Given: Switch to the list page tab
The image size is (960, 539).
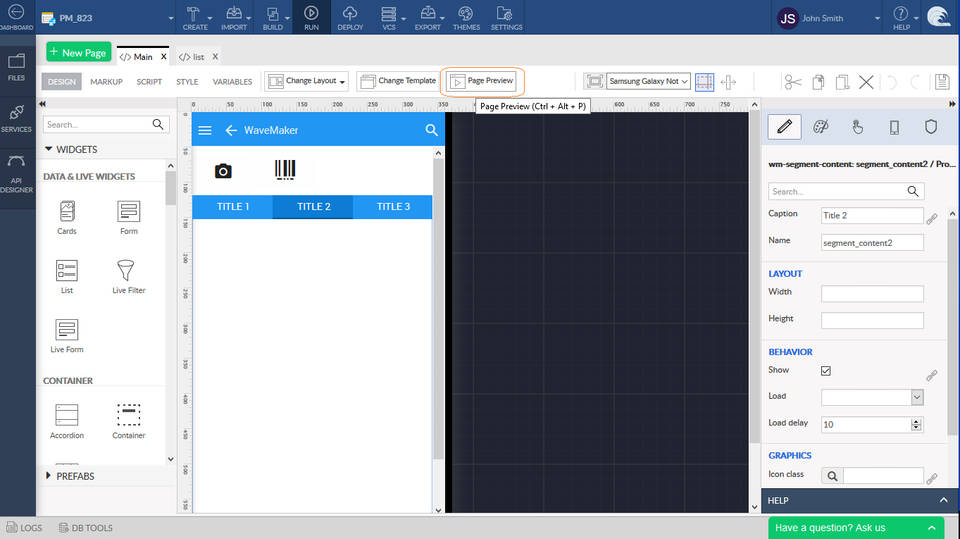Looking at the screenshot, I should point(197,57).
